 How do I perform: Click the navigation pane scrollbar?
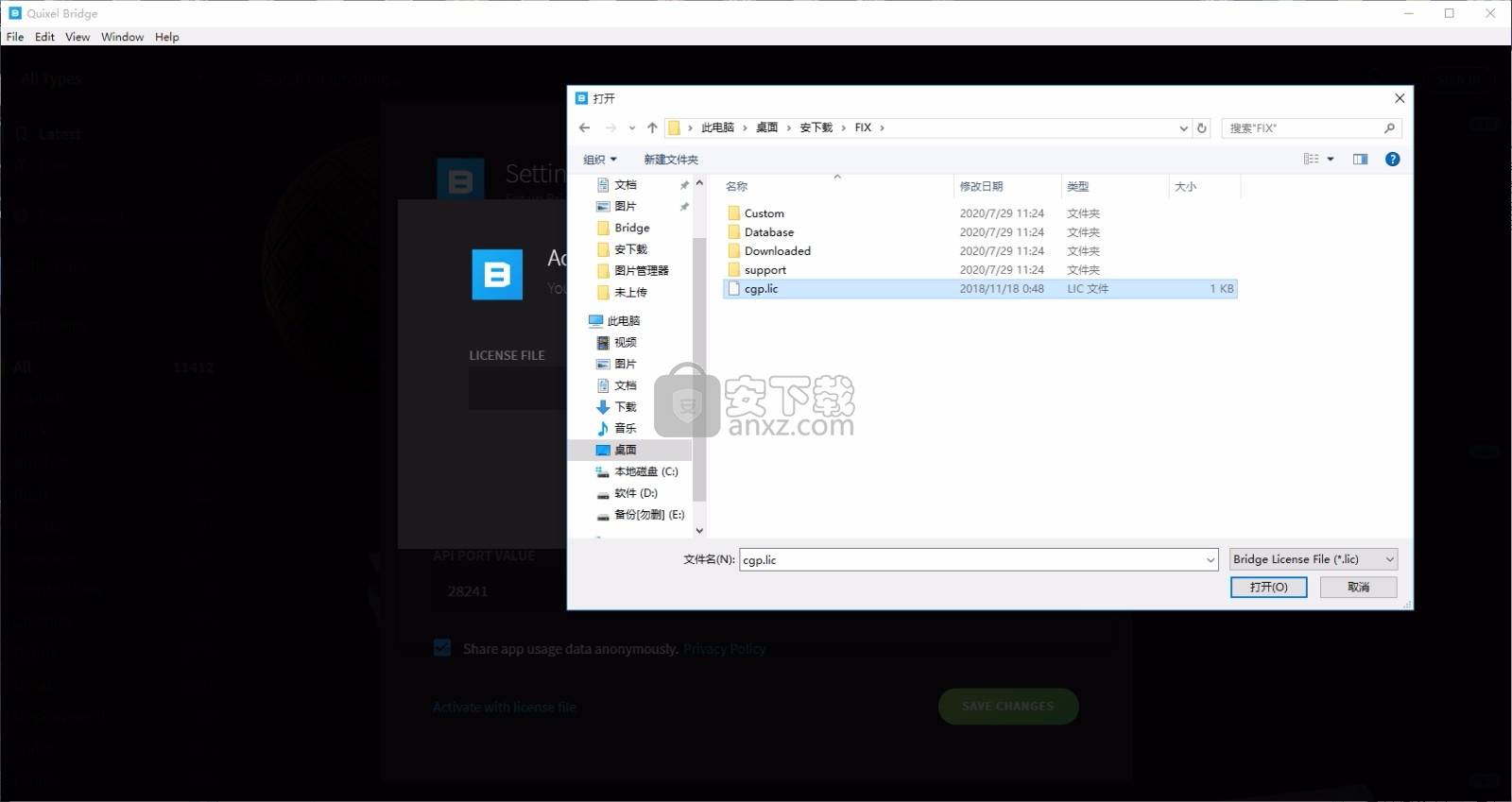click(699, 368)
